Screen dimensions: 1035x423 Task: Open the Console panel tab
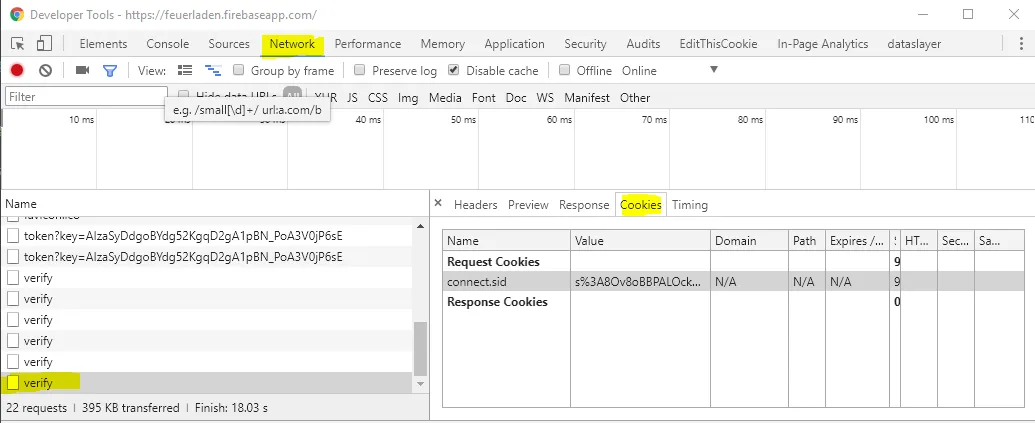click(167, 44)
